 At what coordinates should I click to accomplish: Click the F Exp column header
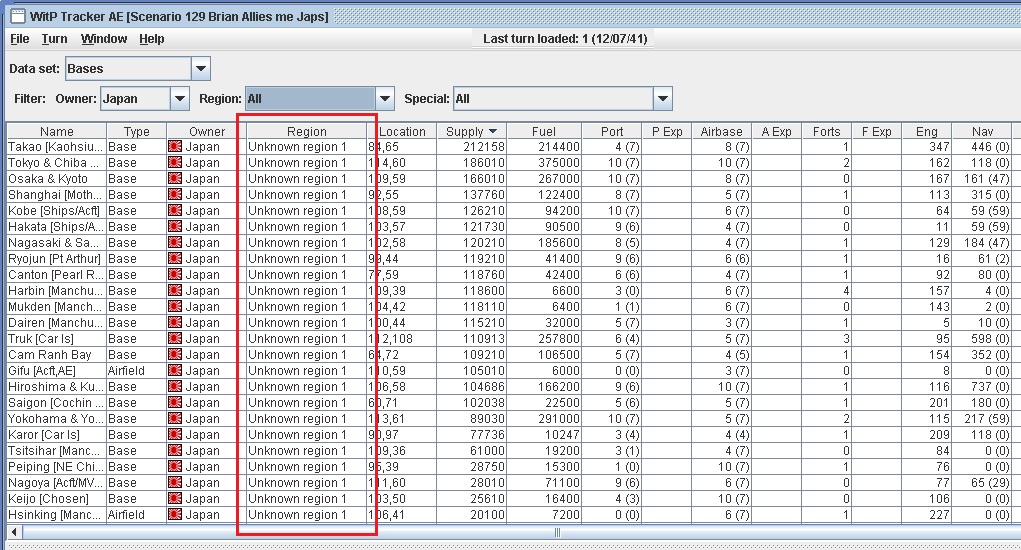pos(876,131)
